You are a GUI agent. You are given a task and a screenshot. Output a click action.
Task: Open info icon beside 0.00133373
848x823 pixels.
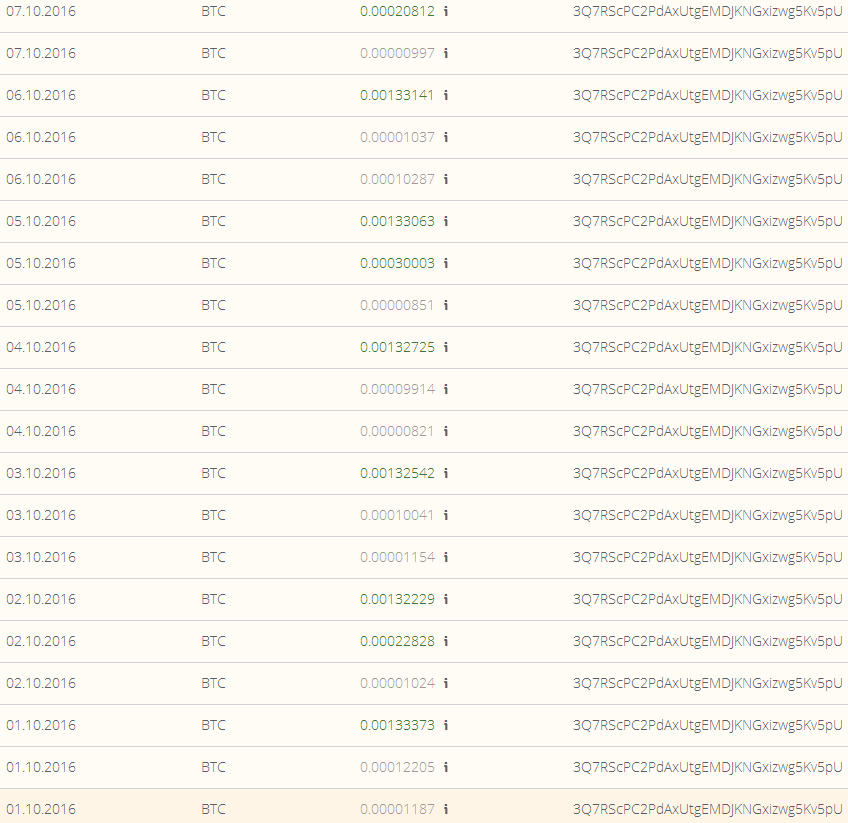pyautogui.click(x=446, y=725)
